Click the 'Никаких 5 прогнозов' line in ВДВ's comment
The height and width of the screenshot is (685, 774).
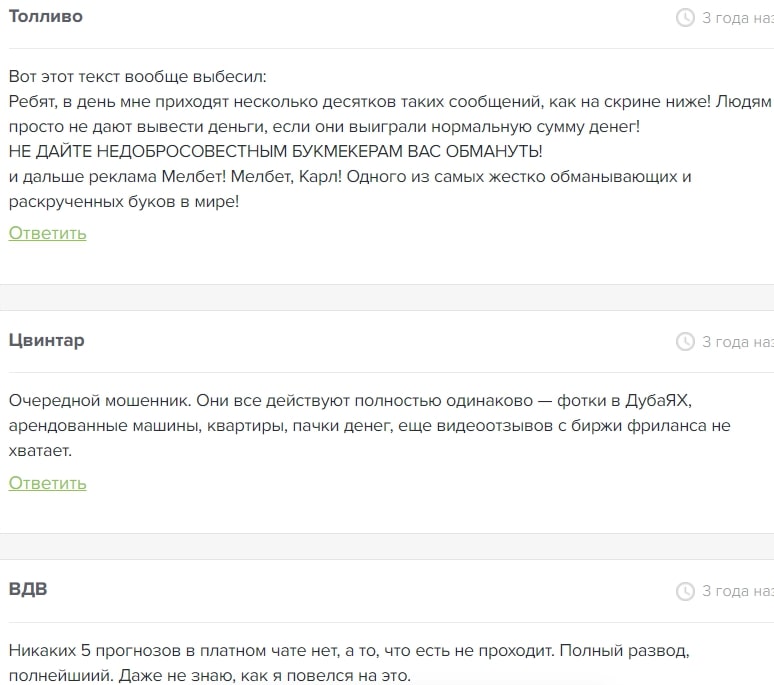click(x=349, y=650)
